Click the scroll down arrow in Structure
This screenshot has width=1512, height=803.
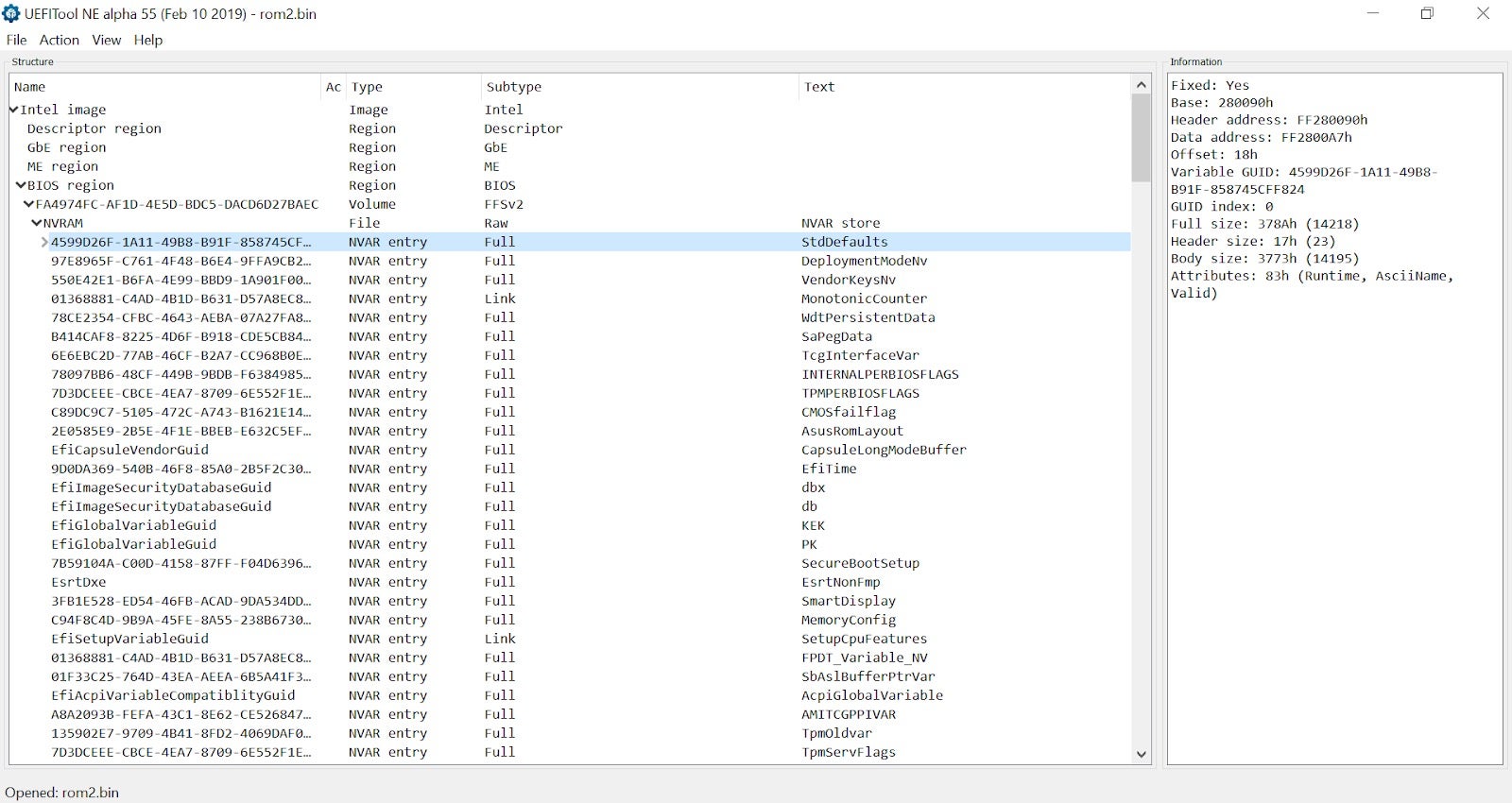(x=1141, y=754)
